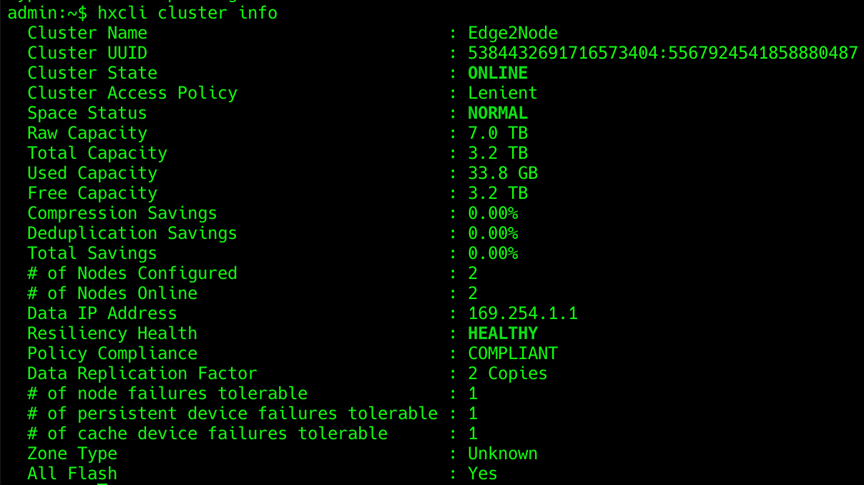The image size is (864, 485).
Task: Click the 2 Copies replication factor value
Action: (507, 373)
